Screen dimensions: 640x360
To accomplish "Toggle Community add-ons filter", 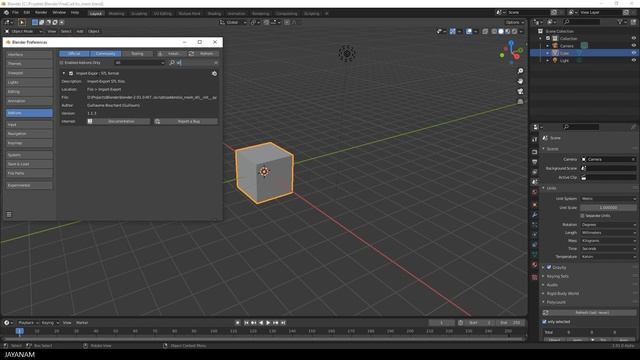I will click(x=105, y=53).
